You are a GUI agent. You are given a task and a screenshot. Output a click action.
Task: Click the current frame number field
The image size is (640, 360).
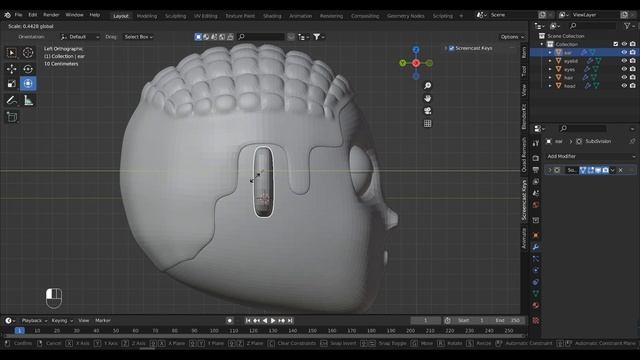tap(425, 321)
